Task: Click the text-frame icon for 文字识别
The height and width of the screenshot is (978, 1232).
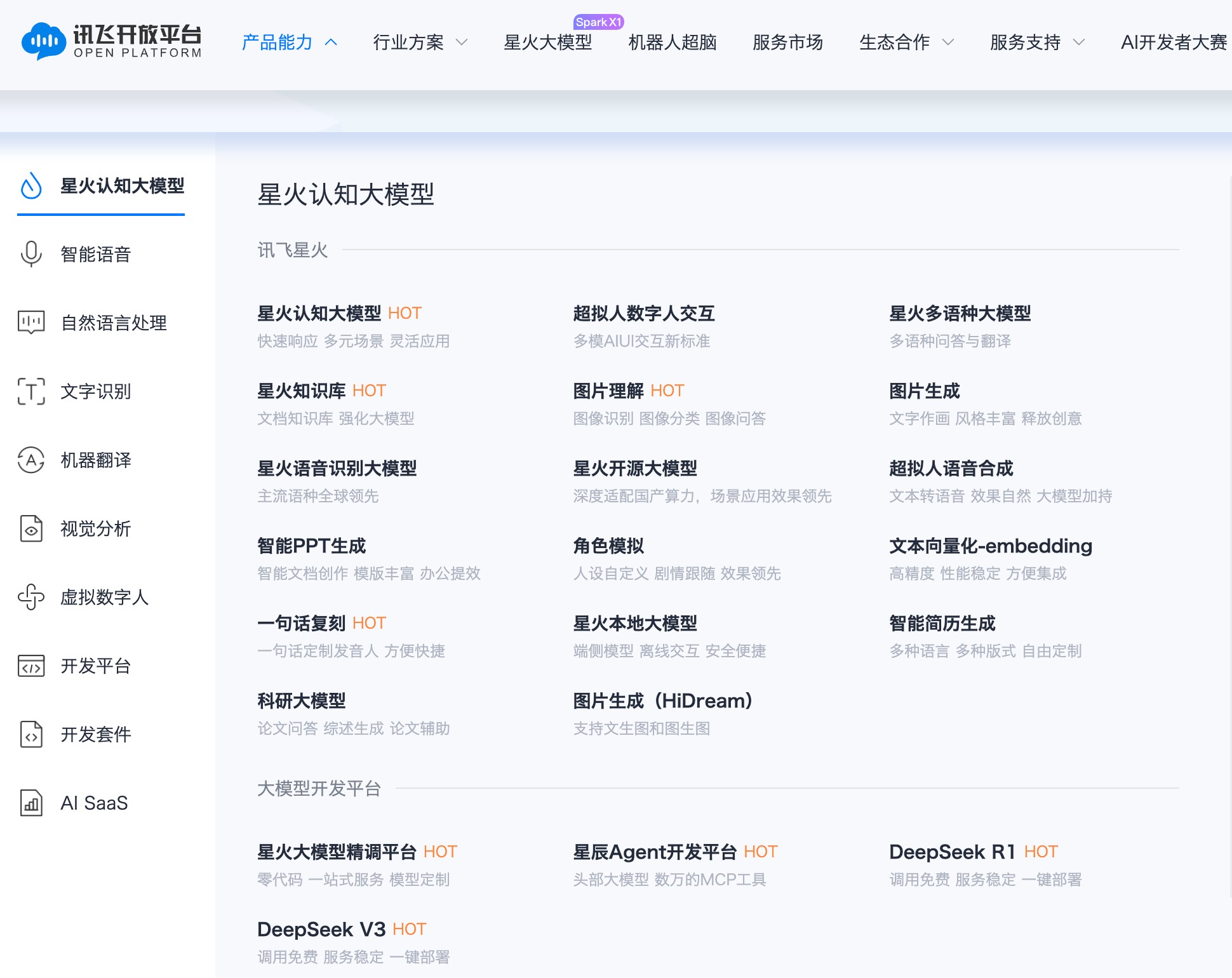Action: point(31,391)
